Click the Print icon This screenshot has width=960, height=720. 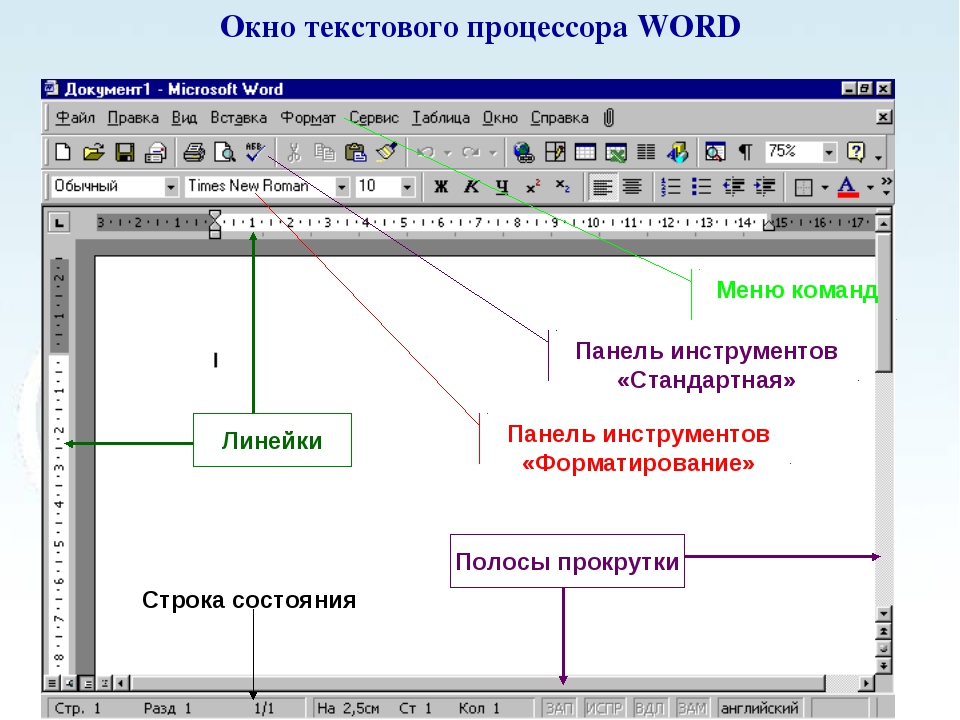tap(193, 151)
